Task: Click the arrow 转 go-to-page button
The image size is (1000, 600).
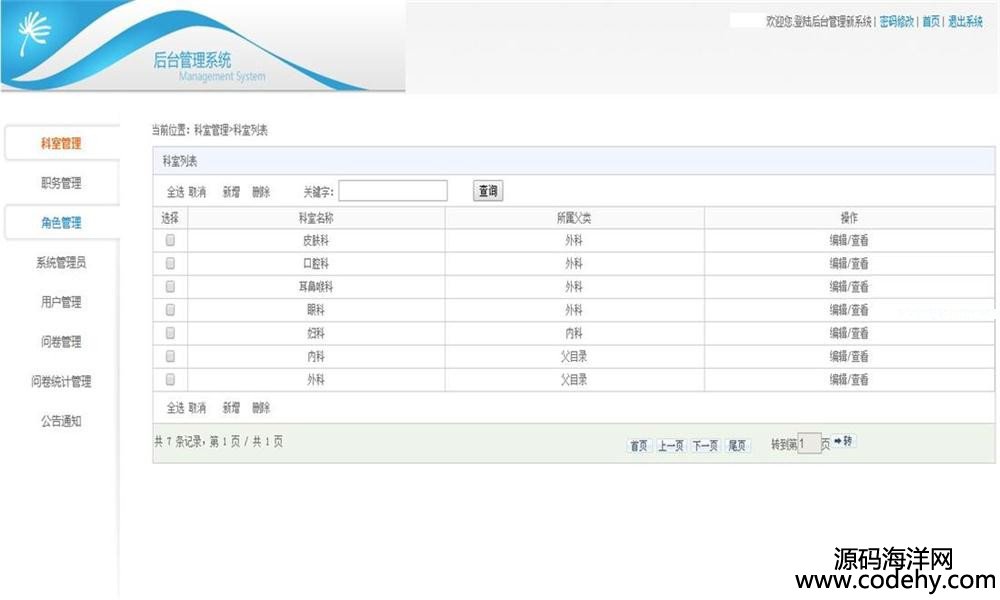Action: pyautogui.click(x=843, y=442)
